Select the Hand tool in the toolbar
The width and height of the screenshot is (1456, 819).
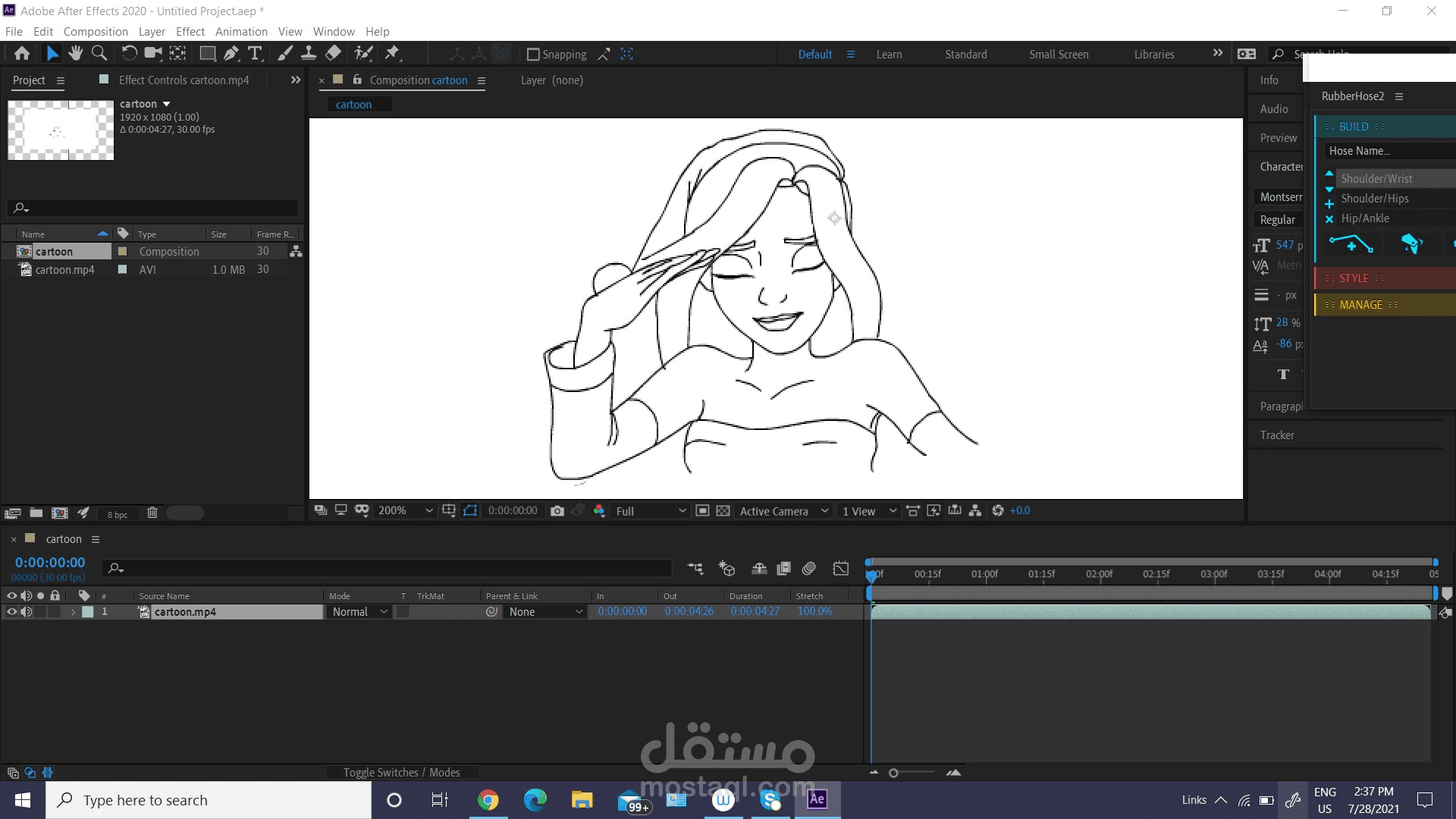pyautogui.click(x=75, y=53)
